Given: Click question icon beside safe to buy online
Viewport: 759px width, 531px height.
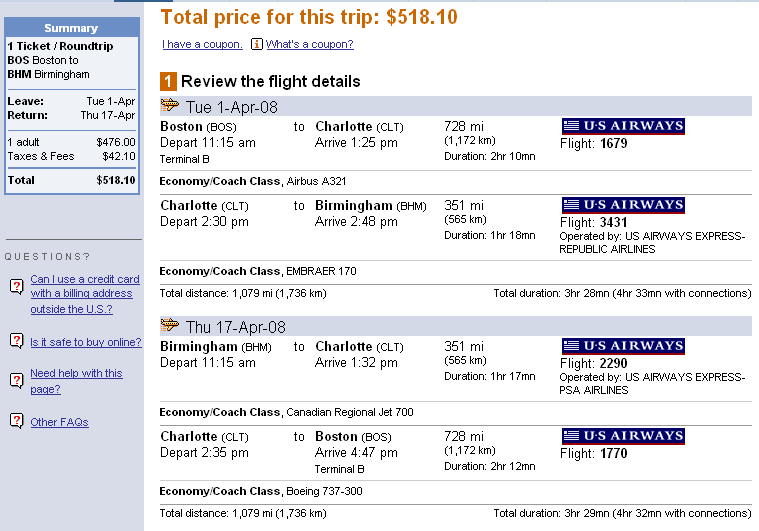Looking at the screenshot, I should pos(16,341).
